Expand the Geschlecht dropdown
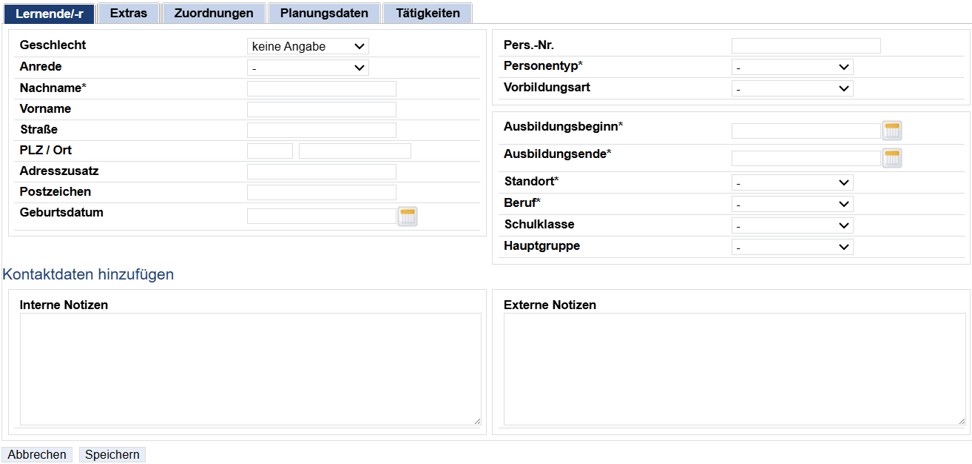Image resolution: width=972 pixels, height=464 pixels. (x=307, y=46)
